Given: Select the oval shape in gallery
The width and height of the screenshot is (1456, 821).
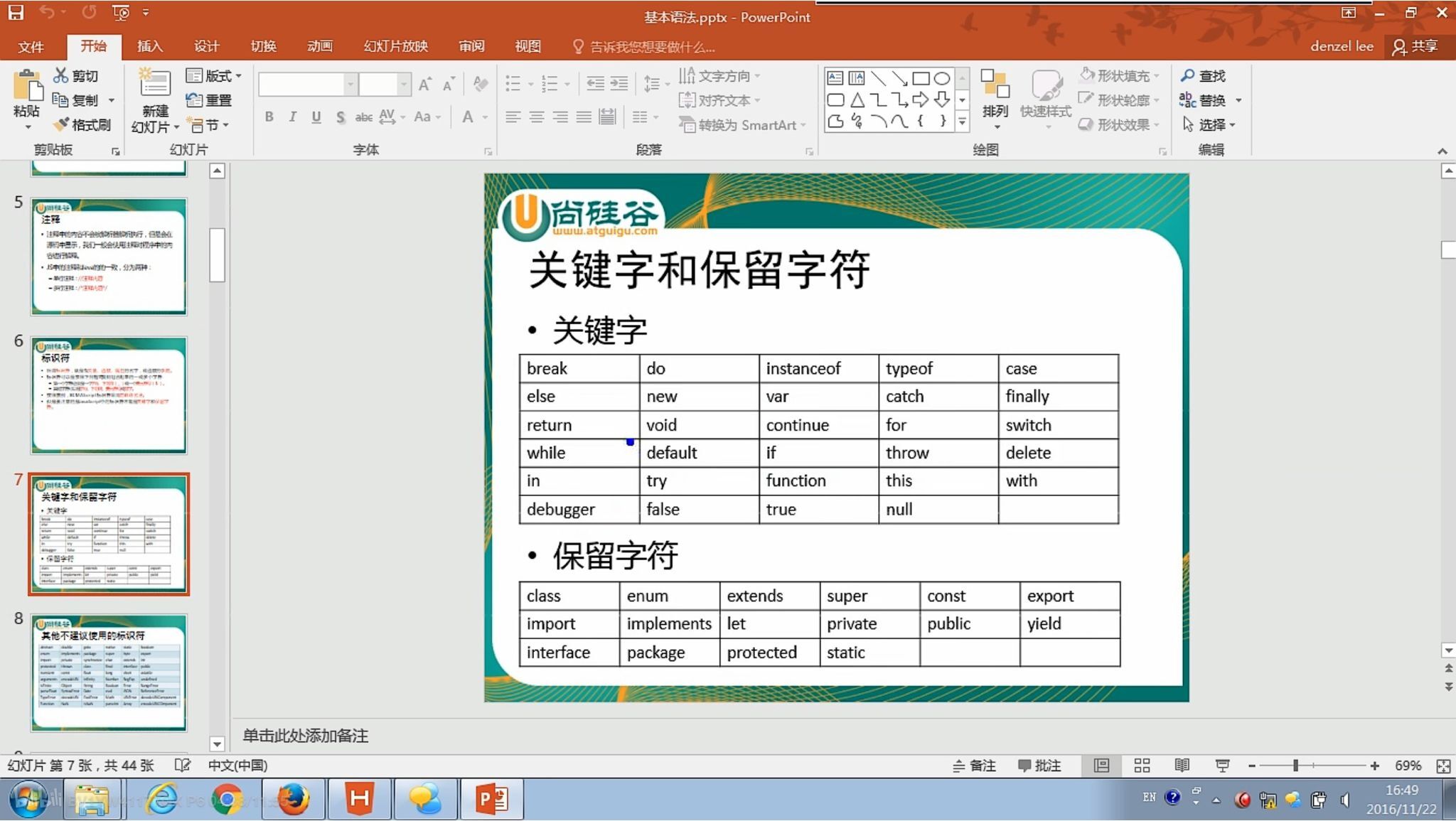Looking at the screenshot, I should tap(942, 78).
